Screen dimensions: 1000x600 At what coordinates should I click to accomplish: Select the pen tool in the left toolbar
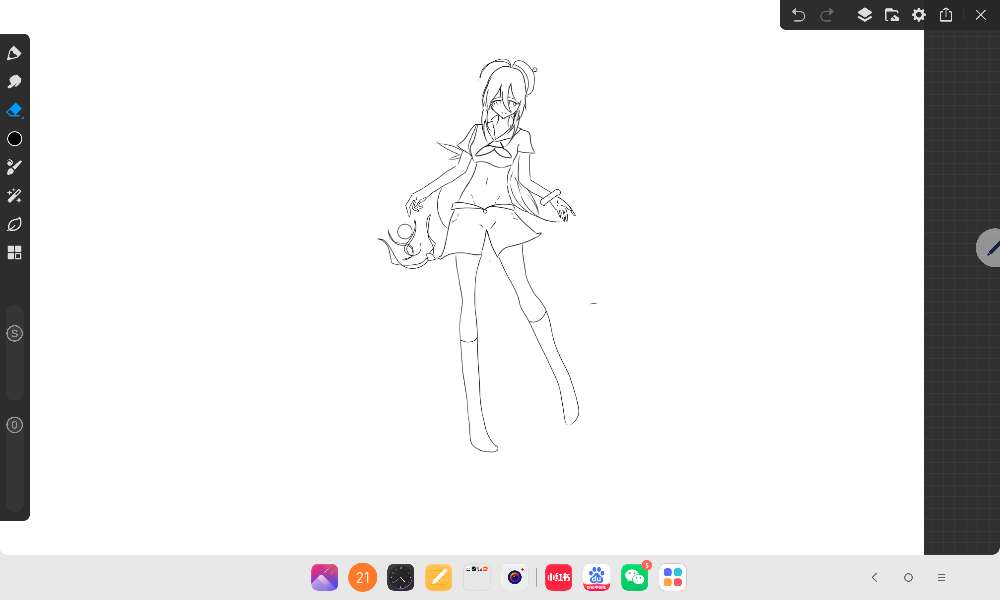coord(14,53)
